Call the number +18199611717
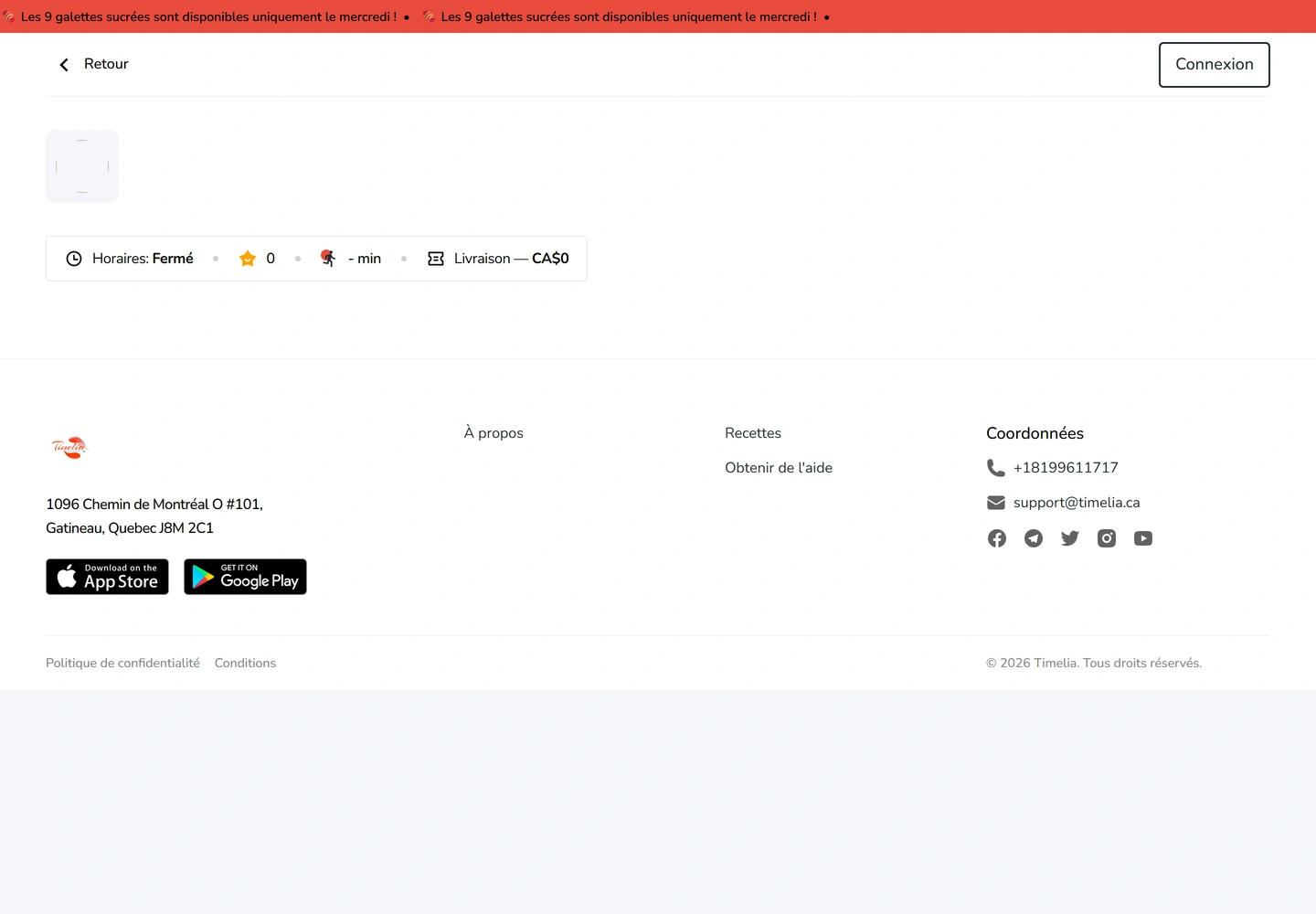This screenshot has height=914, width=1316. (x=1066, y=468)
